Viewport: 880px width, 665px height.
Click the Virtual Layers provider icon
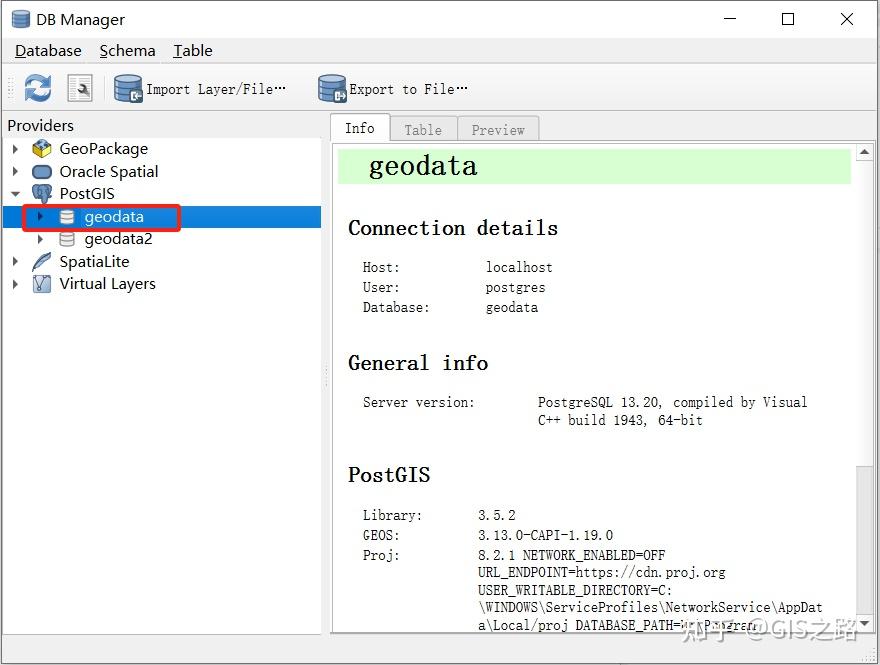click(x=41, y=284)
